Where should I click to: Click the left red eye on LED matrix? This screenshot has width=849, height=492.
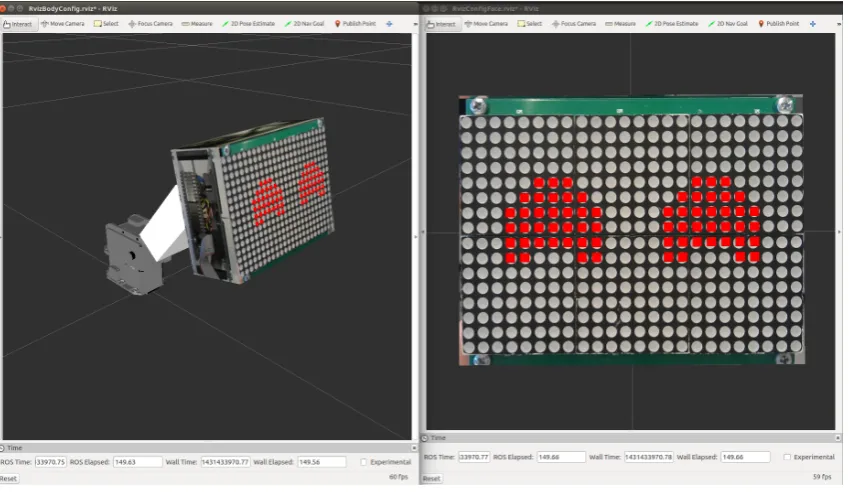553,220
